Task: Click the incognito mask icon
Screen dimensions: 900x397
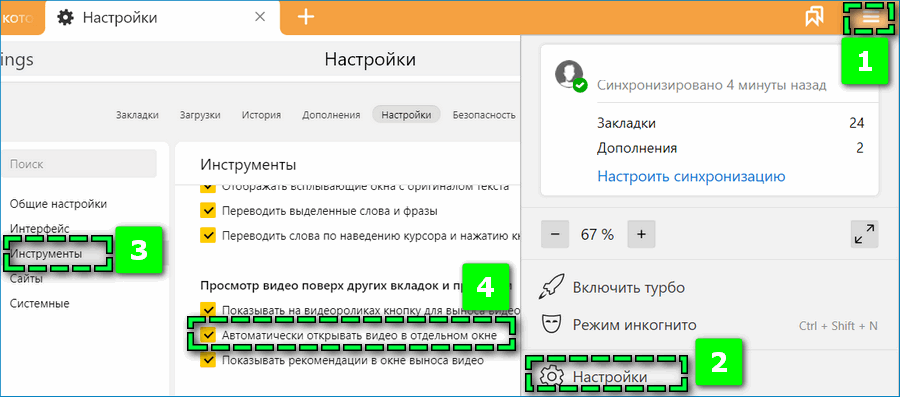Action: (552, 325)
